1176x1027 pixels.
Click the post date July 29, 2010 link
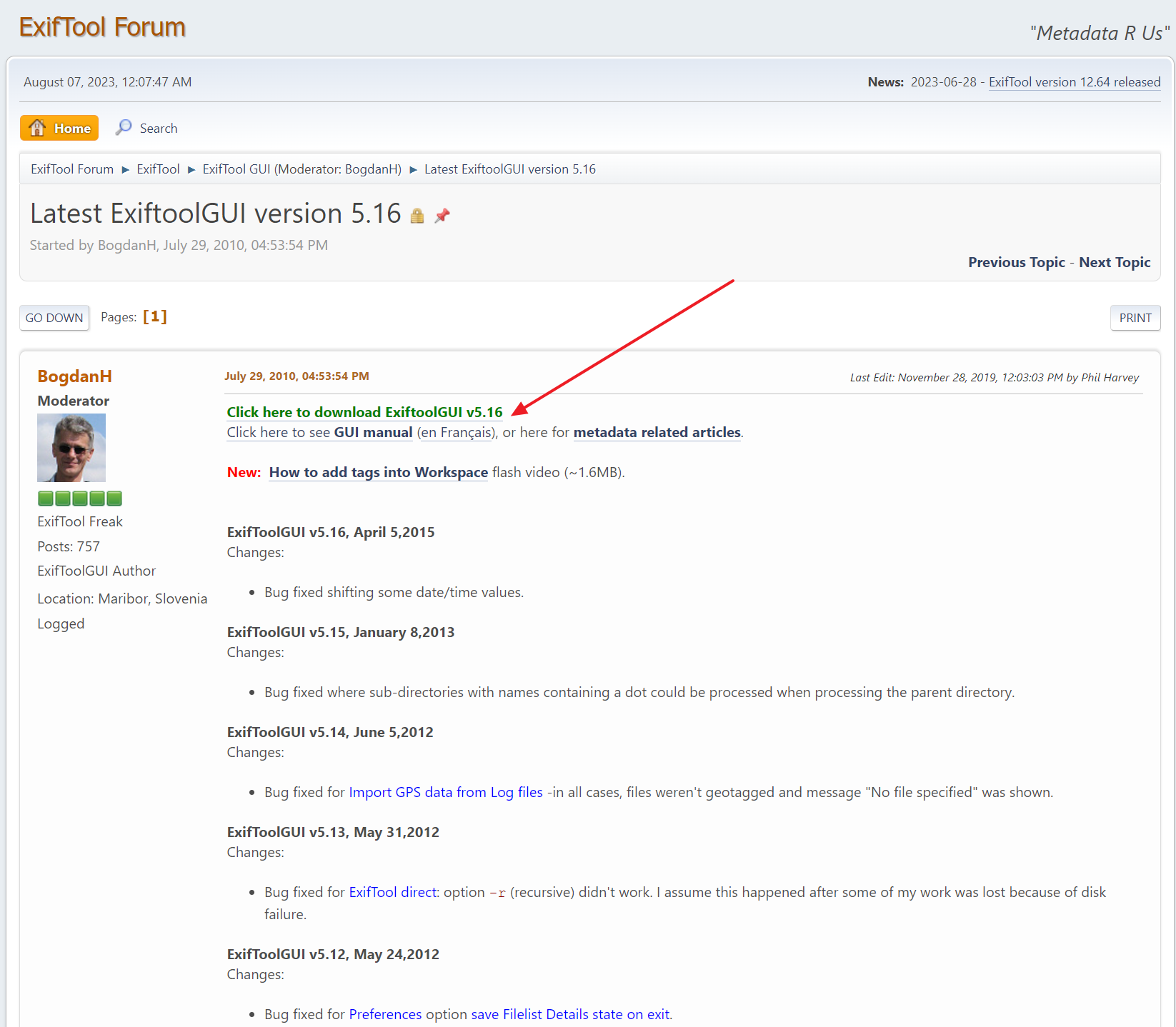297,376
